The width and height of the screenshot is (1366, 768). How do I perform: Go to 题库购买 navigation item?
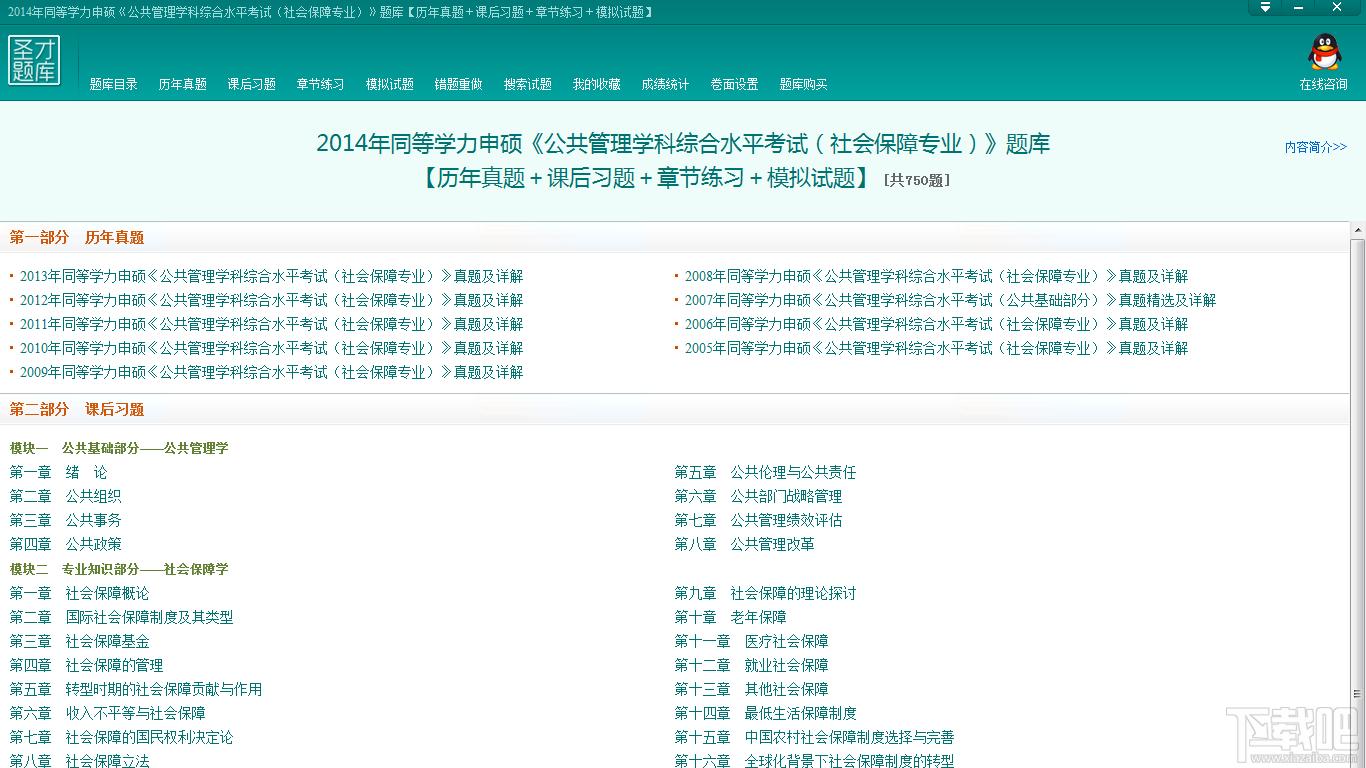click(804, 85)
